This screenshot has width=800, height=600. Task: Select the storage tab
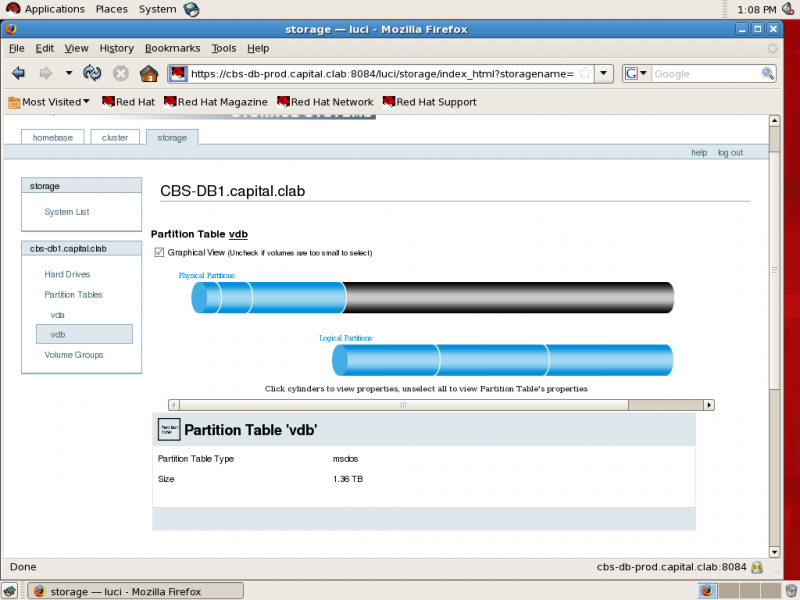[172, 137]
